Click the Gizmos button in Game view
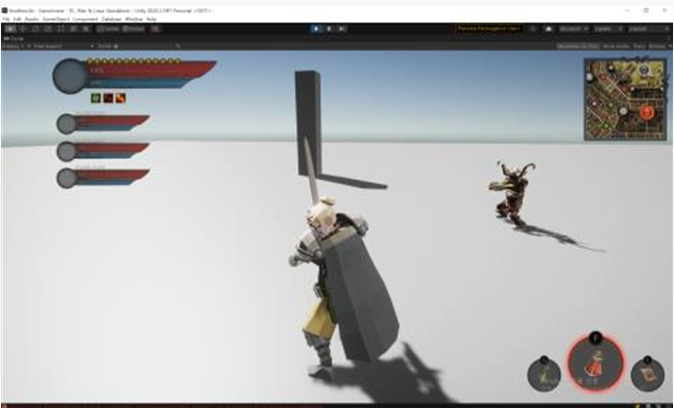674x408 pixels. pos(660,46)
